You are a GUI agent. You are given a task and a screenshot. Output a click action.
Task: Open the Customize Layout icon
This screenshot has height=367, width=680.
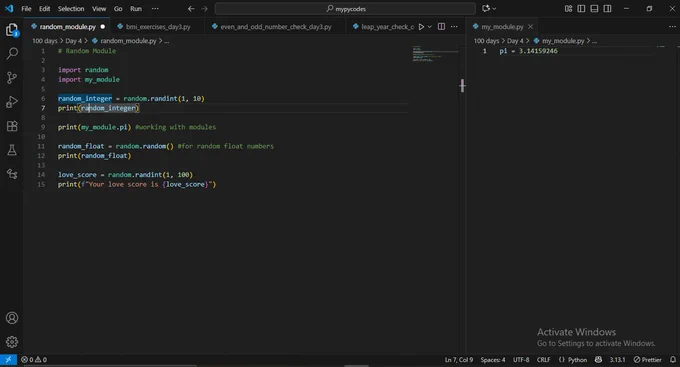[568, 8]
